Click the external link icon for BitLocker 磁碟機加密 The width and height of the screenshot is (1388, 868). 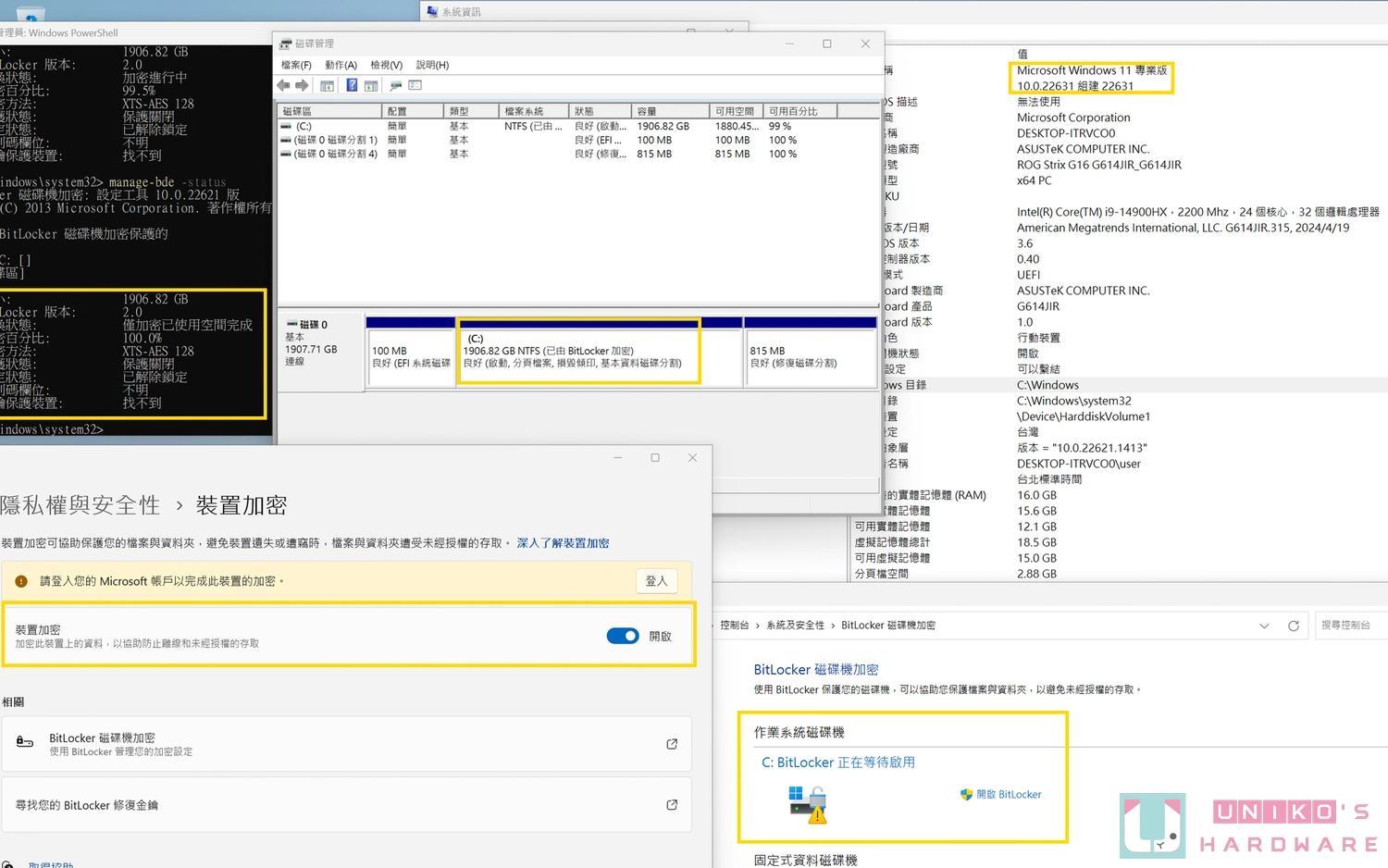[672, 744]
